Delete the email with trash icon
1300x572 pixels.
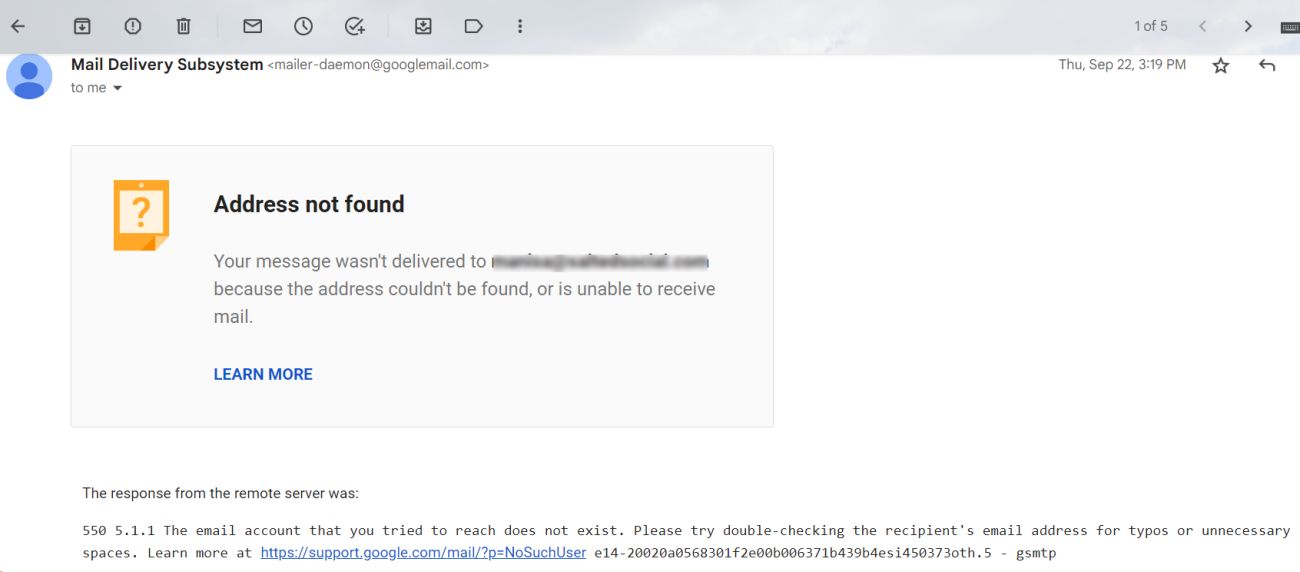(183, 26)
